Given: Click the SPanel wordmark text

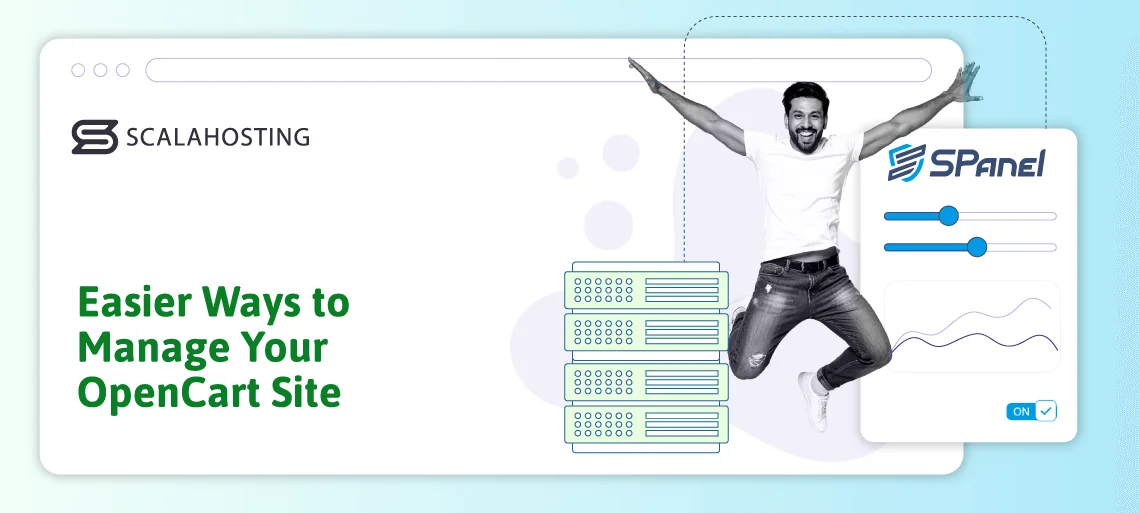Looking at the screenshot, I should pyautogui.click(x=987, y=163).
